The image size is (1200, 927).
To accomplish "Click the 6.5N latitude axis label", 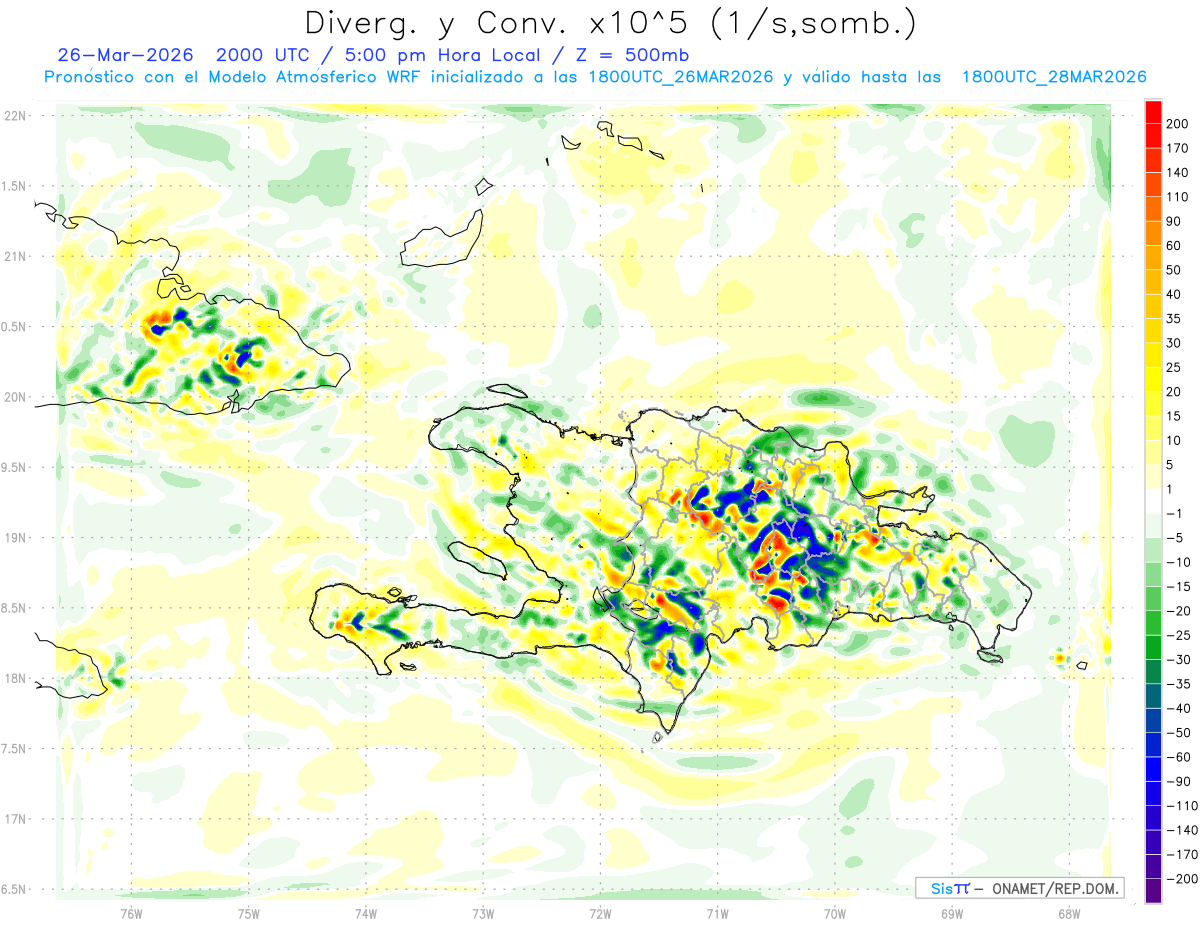I will pos(14,889).
